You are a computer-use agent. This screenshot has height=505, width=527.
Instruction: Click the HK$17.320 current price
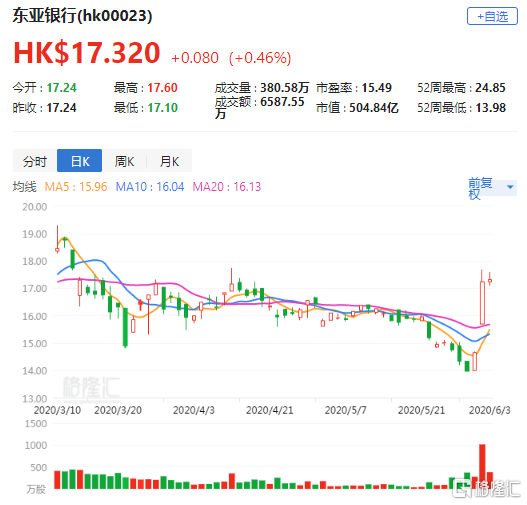point(87,52)
